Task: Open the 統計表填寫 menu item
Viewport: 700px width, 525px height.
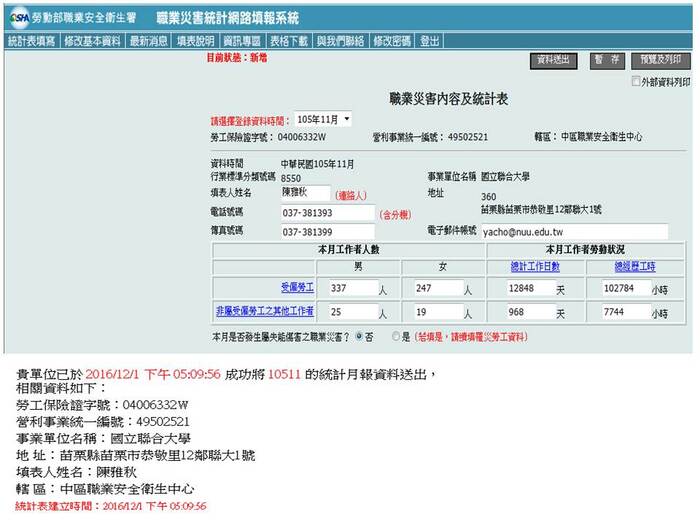Action: [31, 41]
